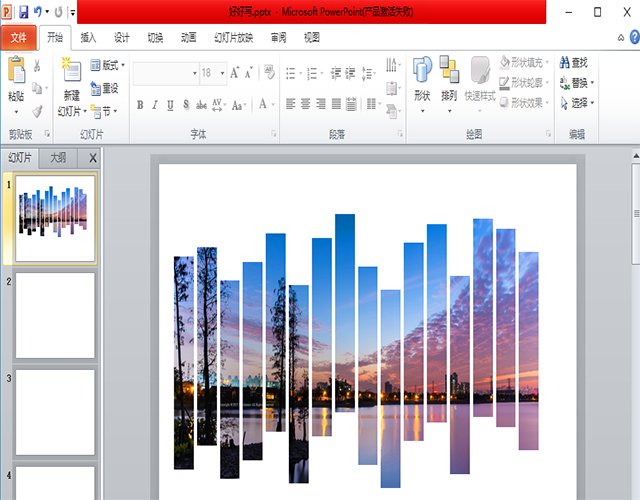This screenshot has width=640, height=500.
Task: Switch to the 切换 ribbon tab
Action: click(155, 38)
